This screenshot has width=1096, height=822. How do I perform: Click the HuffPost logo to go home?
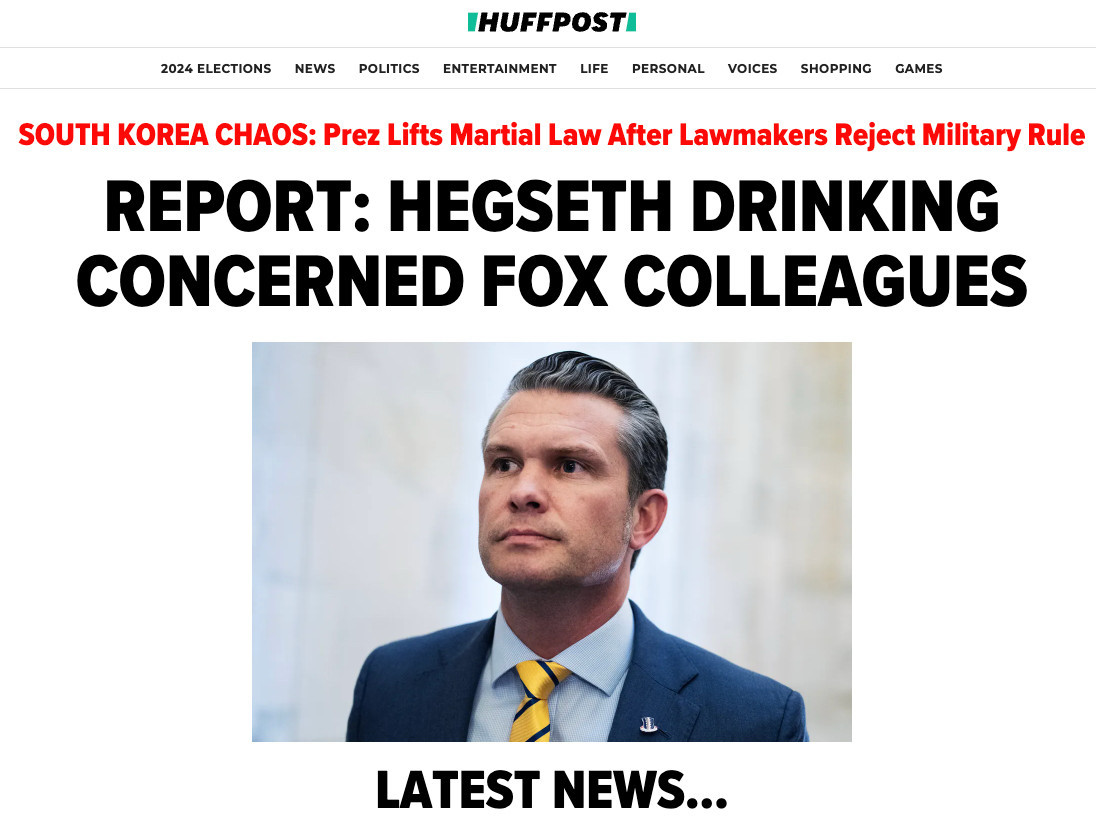coord(551,22)
